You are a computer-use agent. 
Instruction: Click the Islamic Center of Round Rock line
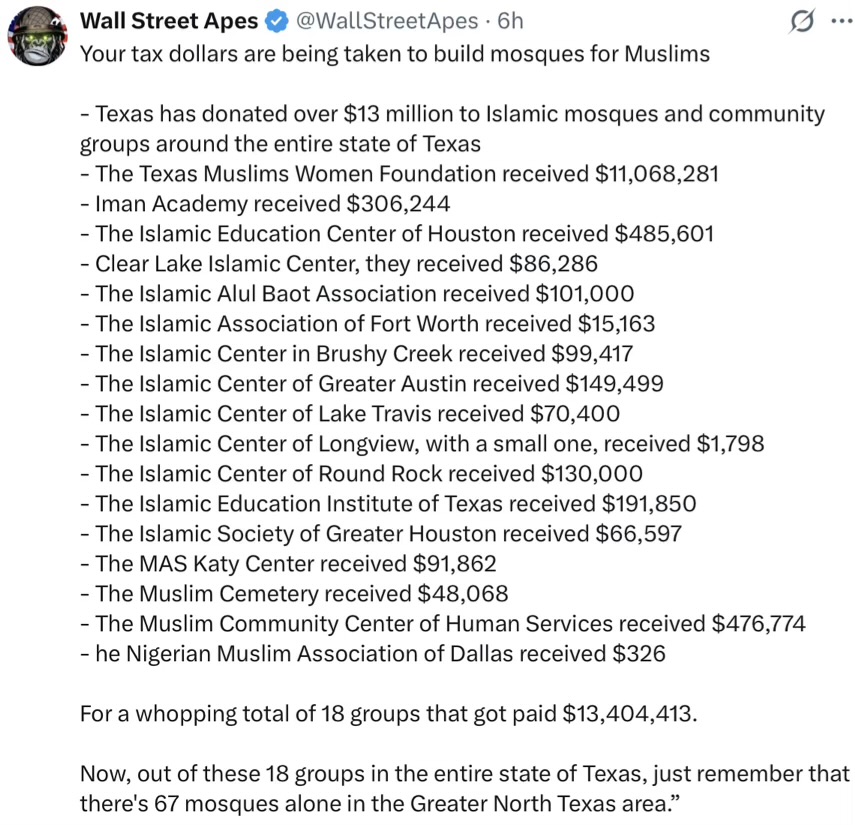point(361,474)
